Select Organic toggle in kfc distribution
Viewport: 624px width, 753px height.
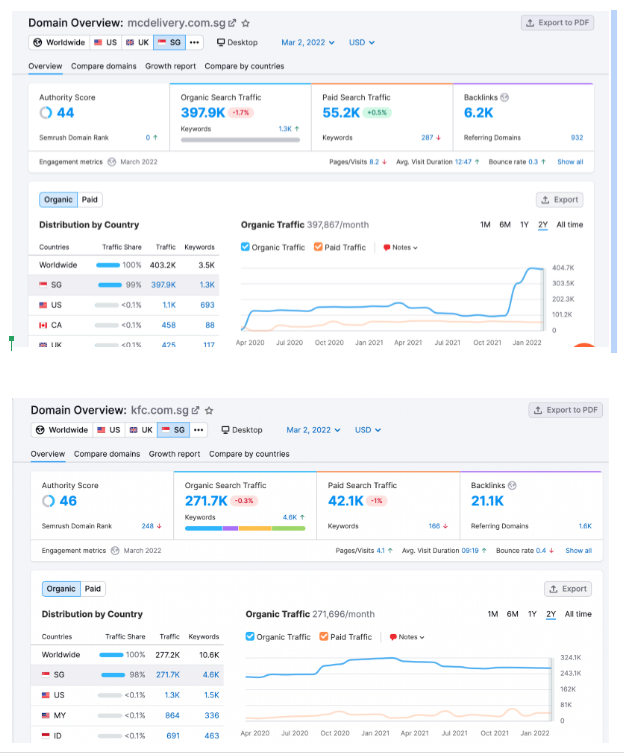pos(61,589)
